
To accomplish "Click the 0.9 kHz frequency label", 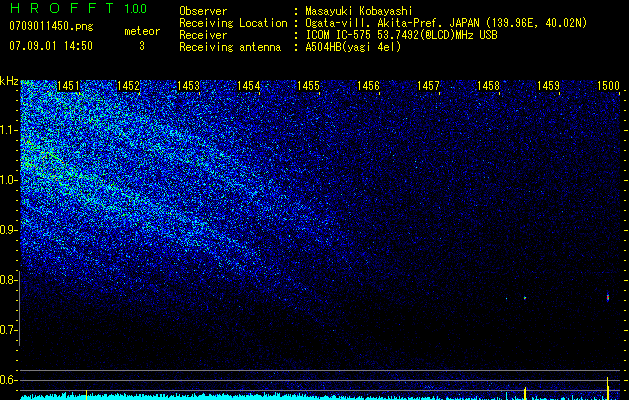I will [x=8, y=230].
